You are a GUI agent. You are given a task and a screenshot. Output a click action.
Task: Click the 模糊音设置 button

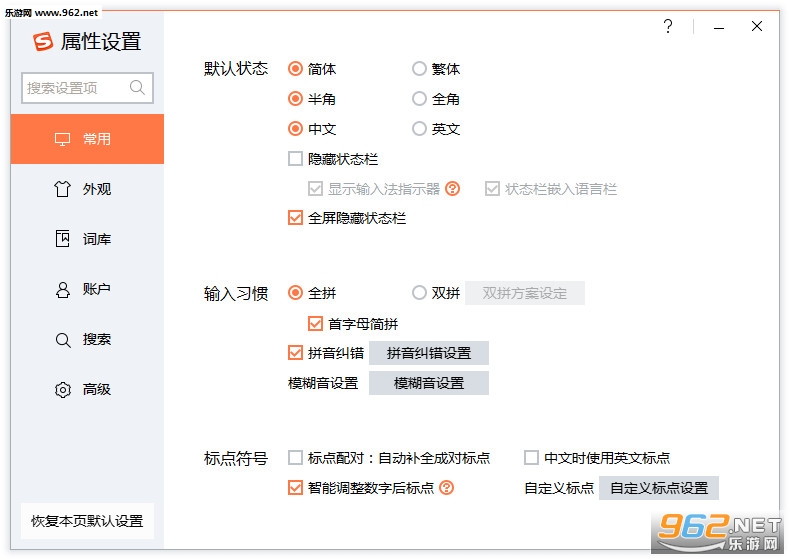(429, 383)
